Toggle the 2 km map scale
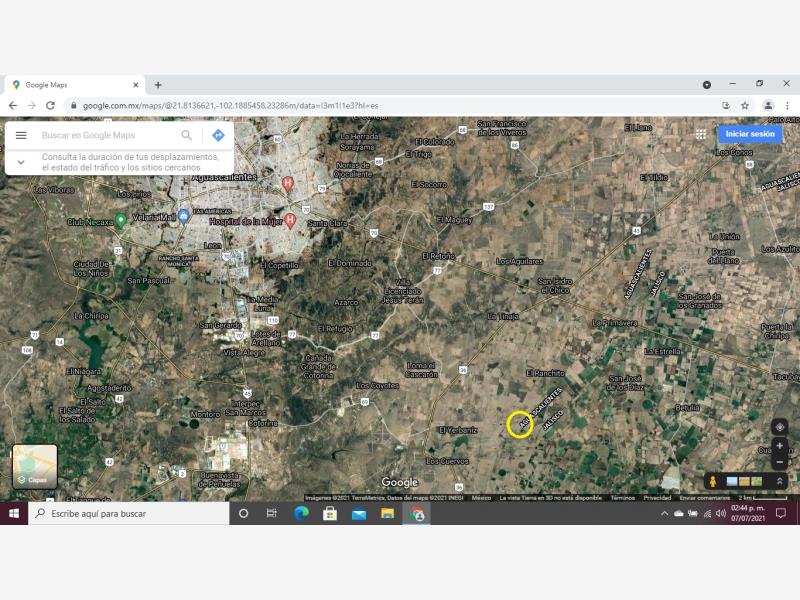The height and width of the screenshot is (600, 800). 762,497
